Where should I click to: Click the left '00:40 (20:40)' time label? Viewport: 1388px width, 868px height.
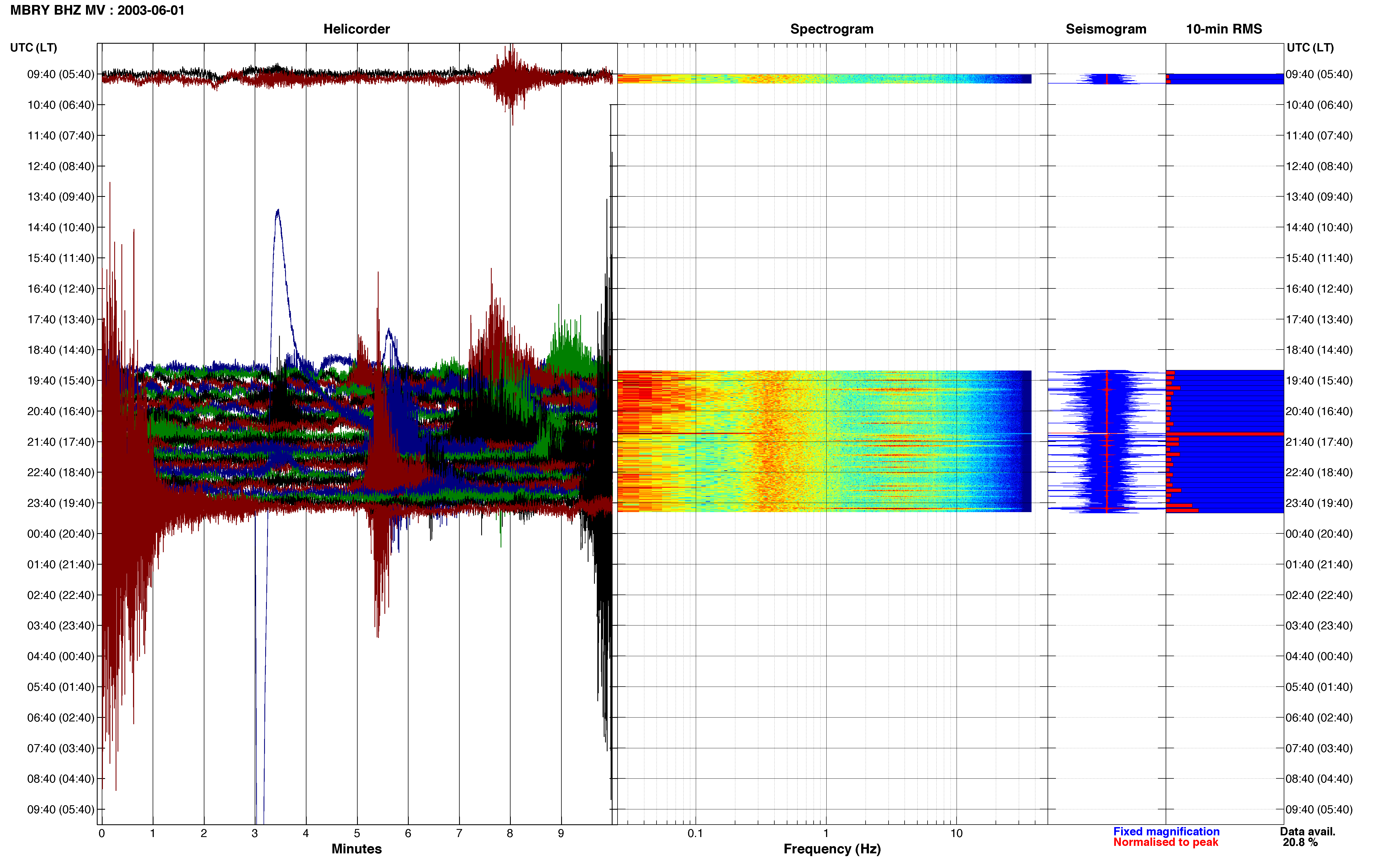[x=61, y=534]
